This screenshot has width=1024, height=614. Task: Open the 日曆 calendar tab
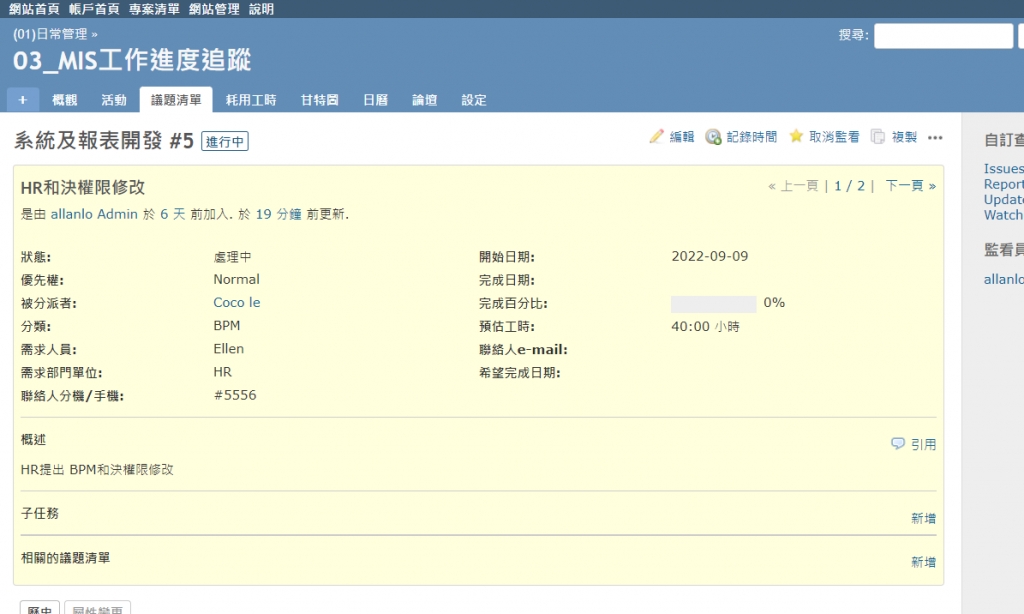point(375,100)
